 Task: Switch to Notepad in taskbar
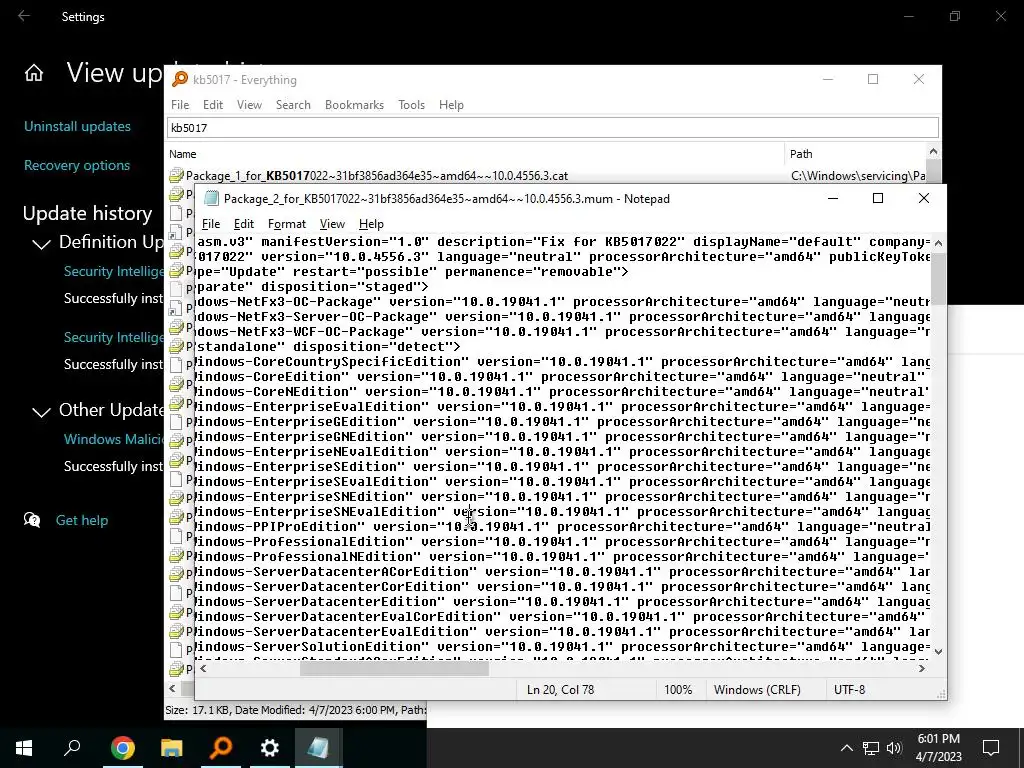click(x=319, y=748)
